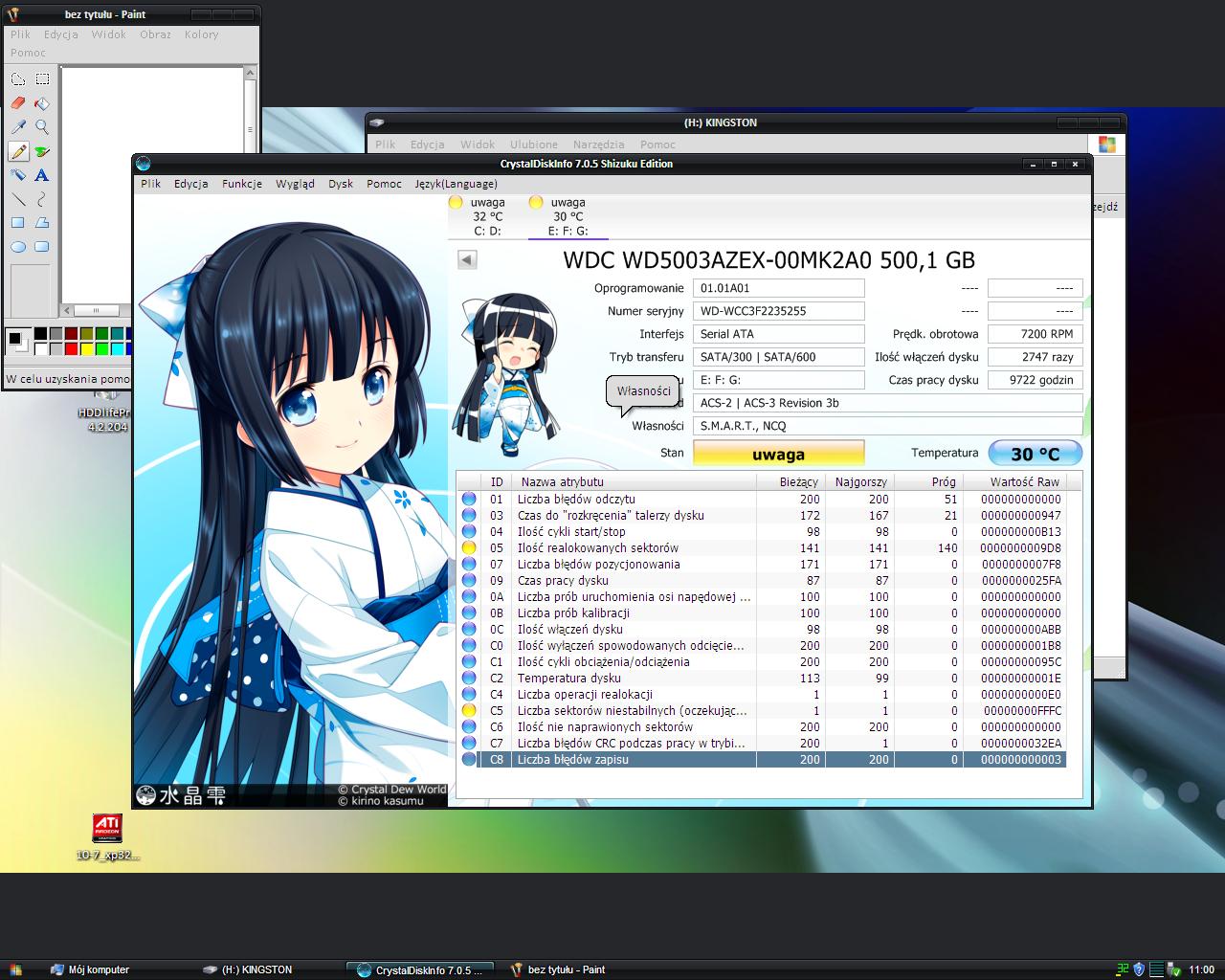Click the Nazwa atrybutu column header

click(634, 481)
